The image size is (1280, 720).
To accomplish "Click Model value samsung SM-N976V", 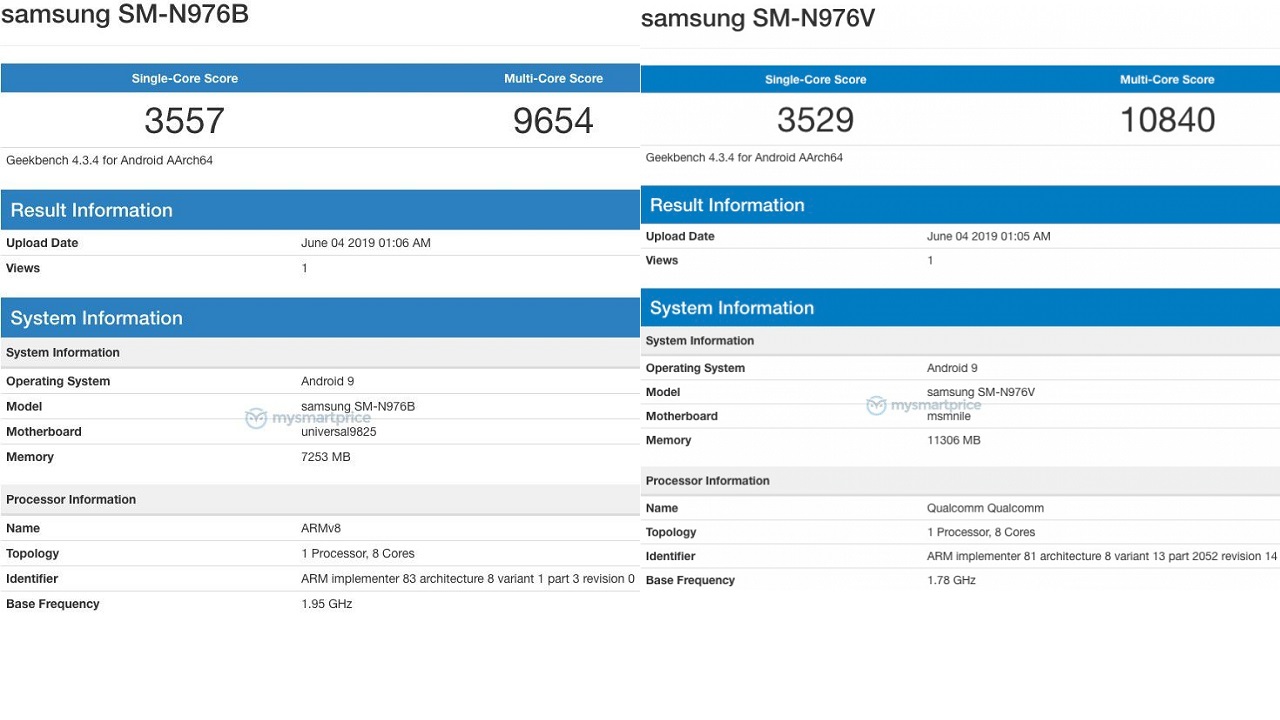I will [x=981, y=393].
